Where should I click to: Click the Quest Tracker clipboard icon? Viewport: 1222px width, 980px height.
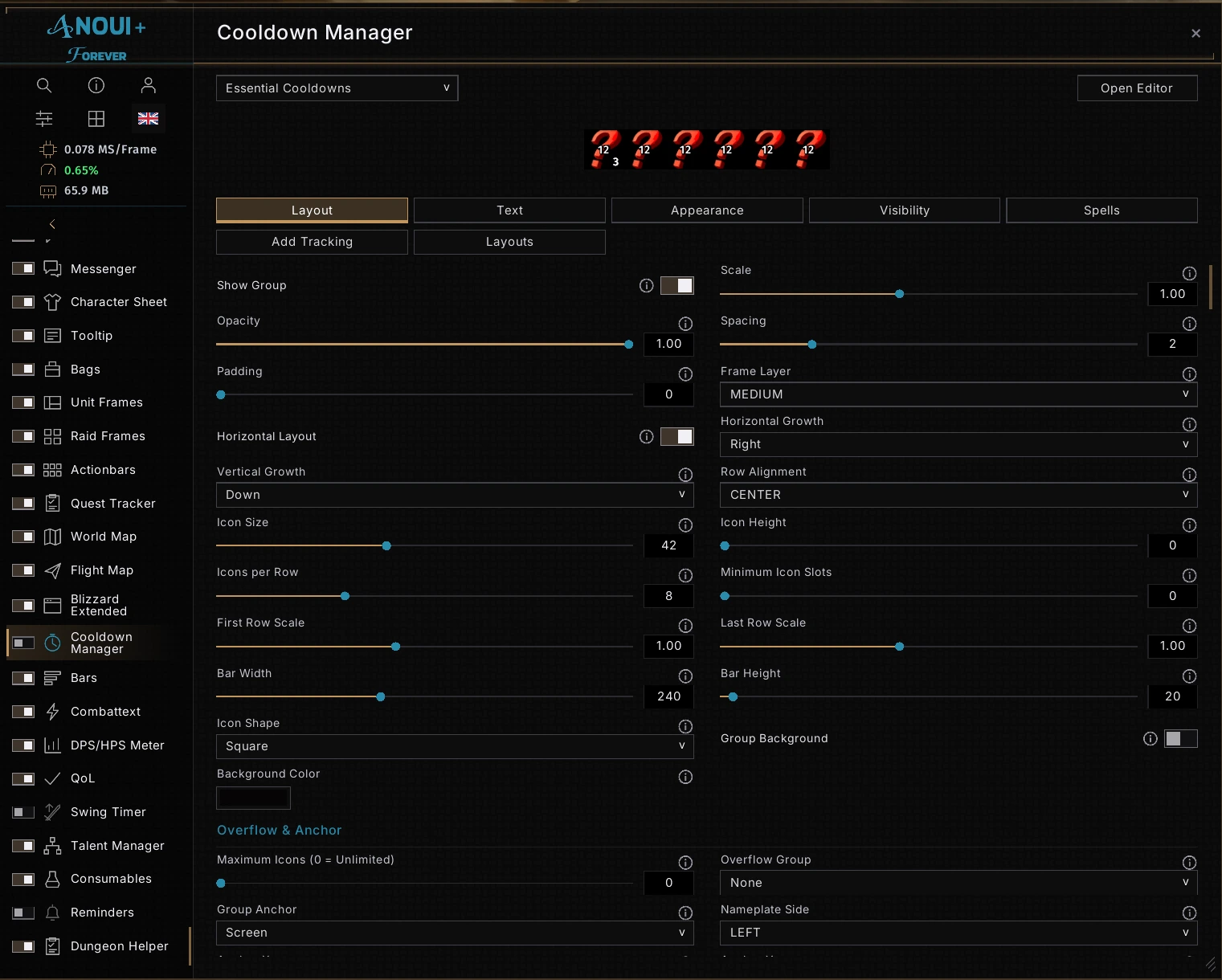point(52,504)
